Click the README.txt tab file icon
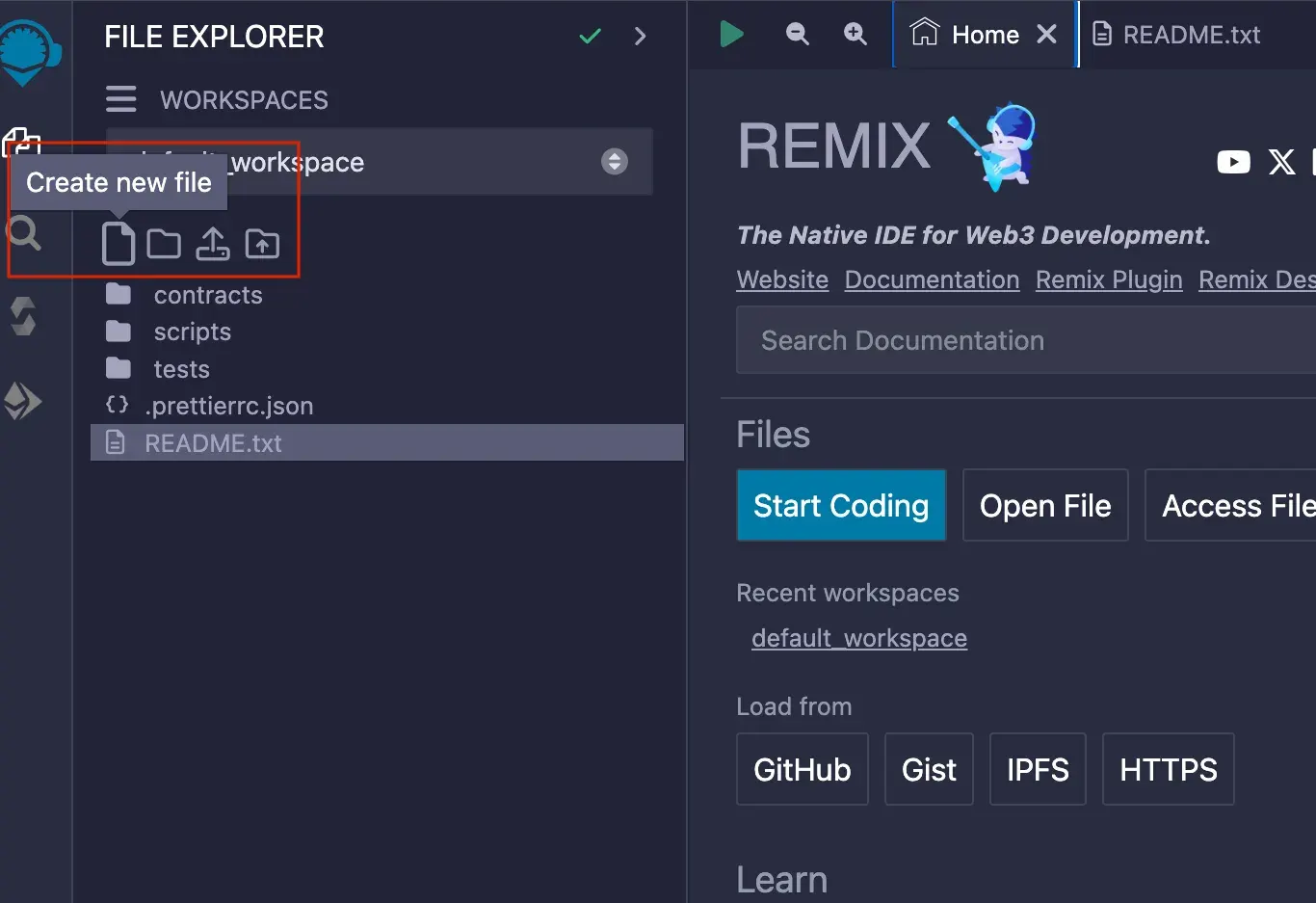Image resolution: width=1316 pixels, height=903 pixels. coord(1102,35)
